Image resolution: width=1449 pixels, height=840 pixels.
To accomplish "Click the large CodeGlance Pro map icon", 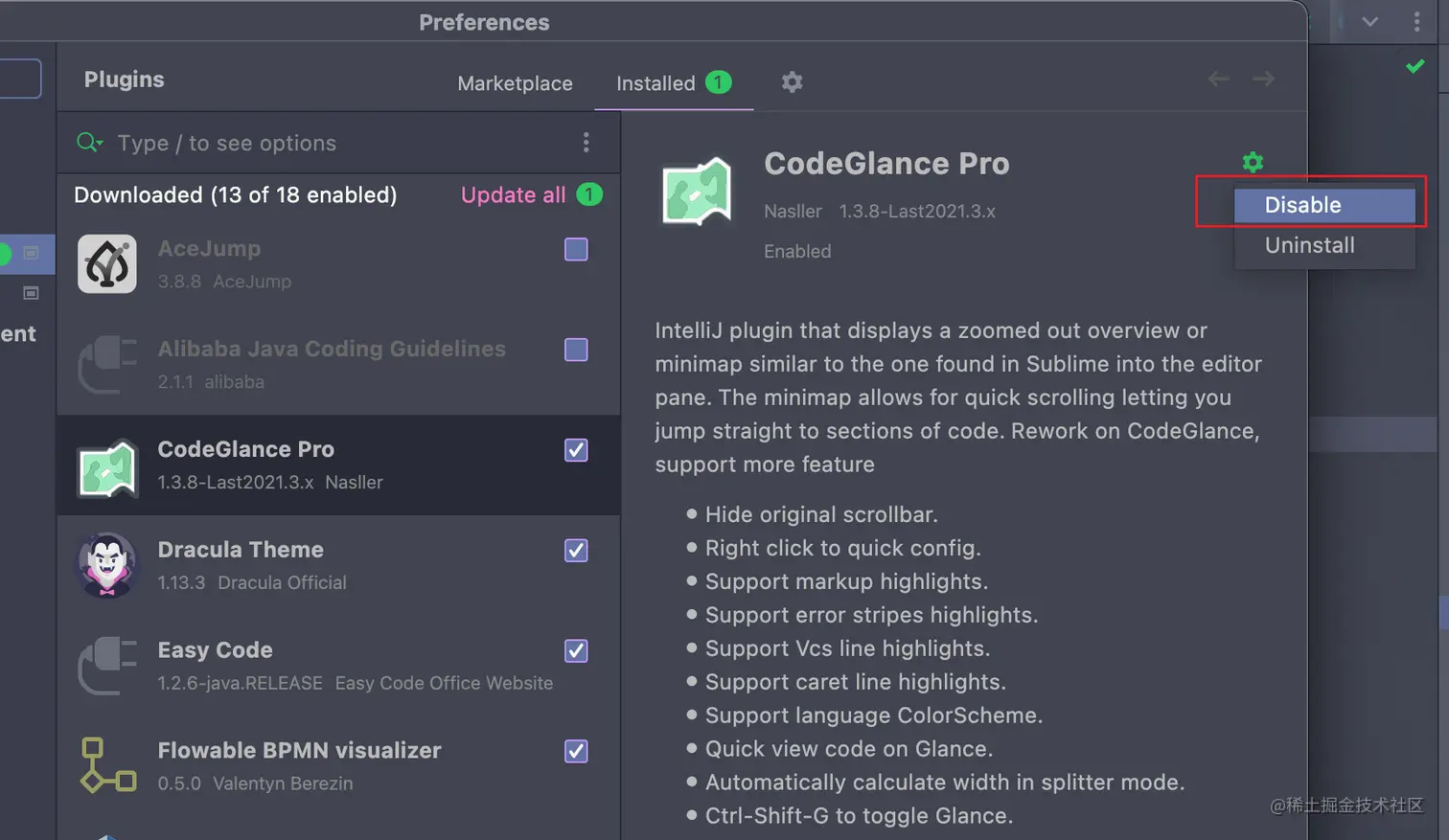I will [x=697, y=192].
